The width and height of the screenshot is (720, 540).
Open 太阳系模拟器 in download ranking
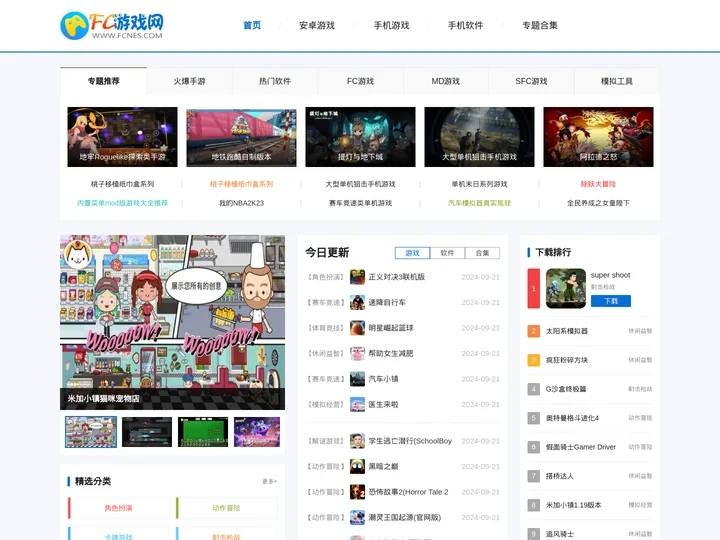tap(567, 331)
